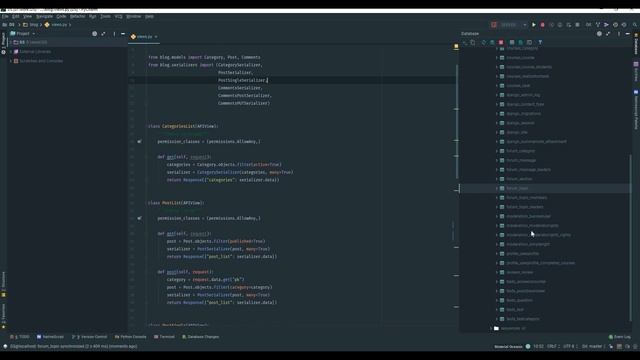Open the Database Changes tool window
Screen dimensions: 640x360
(200, 337)
